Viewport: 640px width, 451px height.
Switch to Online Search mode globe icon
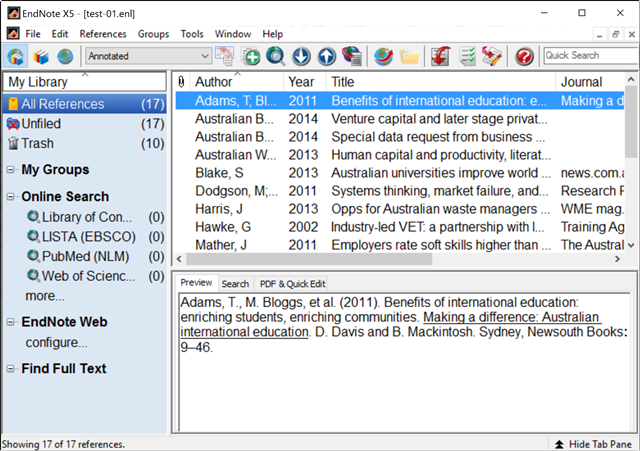(65, 56)
